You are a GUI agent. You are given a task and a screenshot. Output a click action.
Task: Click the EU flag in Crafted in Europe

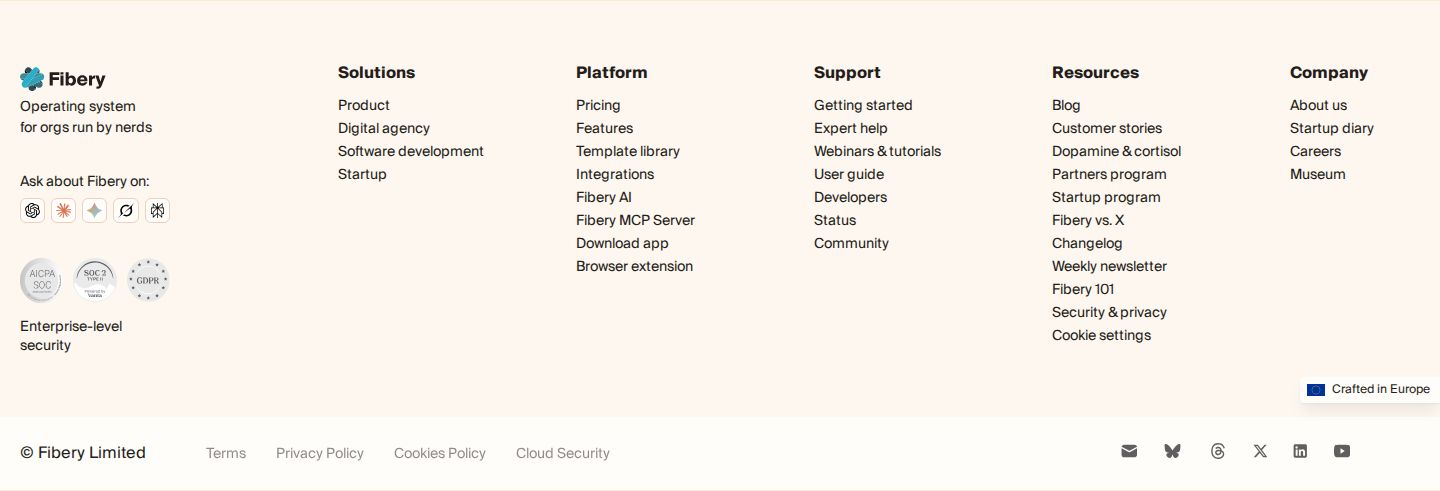(1316, 389)
